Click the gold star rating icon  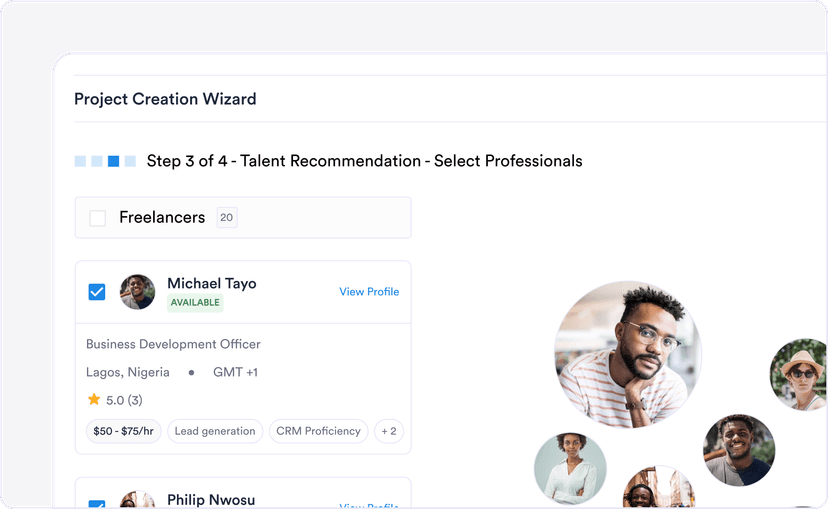94,399
